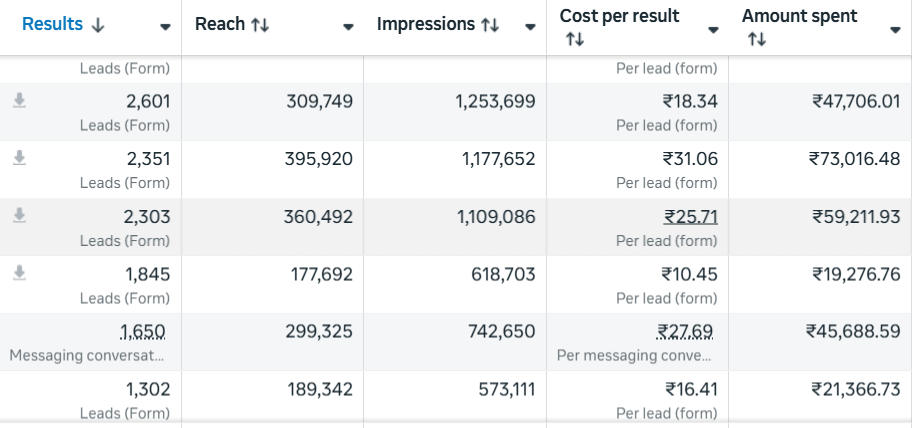Click sort arrows under Cost per result

pyautogui.click(x=574, y=40)
